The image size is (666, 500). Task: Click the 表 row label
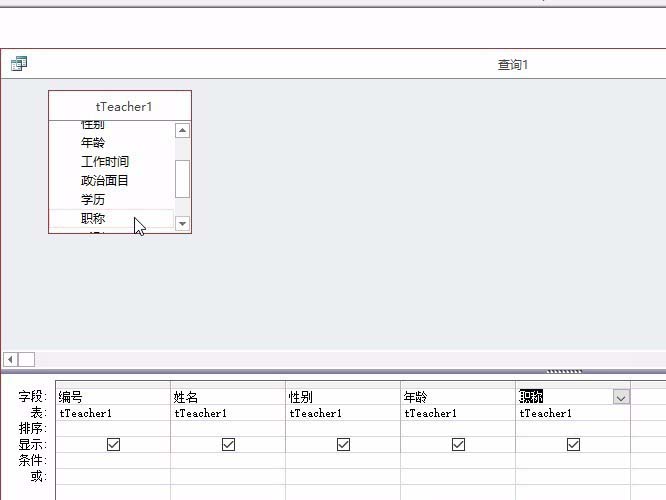point(39,413)
